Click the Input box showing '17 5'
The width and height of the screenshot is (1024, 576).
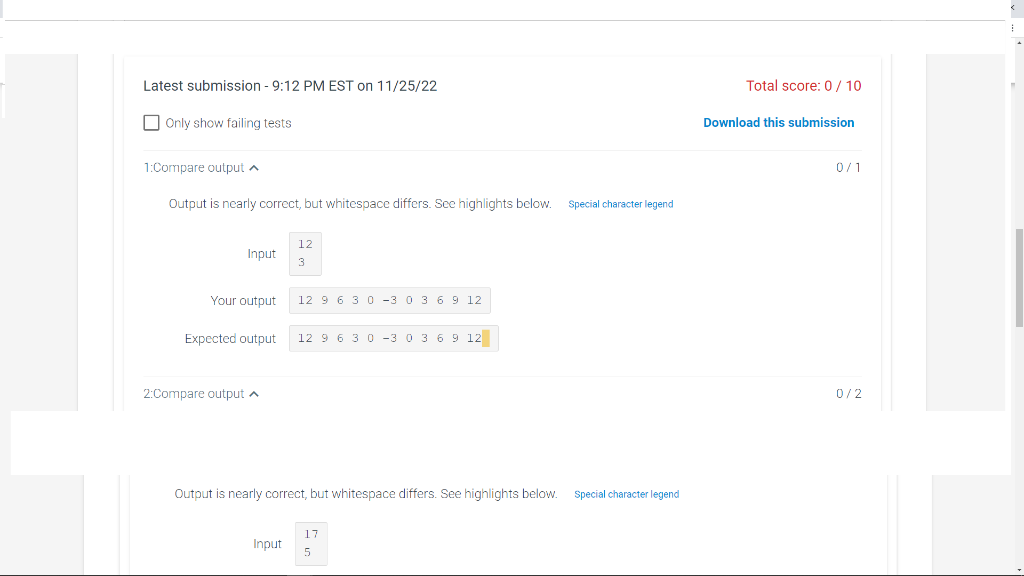(311, 543)
